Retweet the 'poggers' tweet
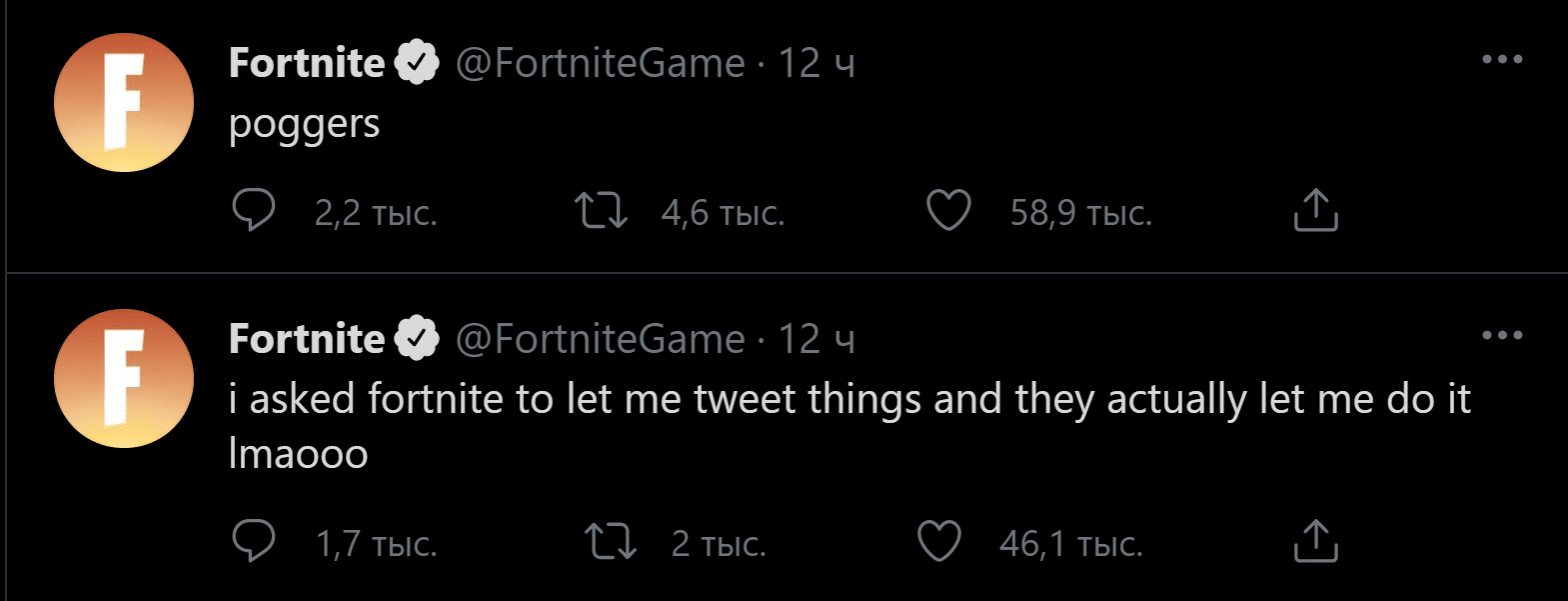The width and height of the screenshot is (1568, 601). click(601, 211)
